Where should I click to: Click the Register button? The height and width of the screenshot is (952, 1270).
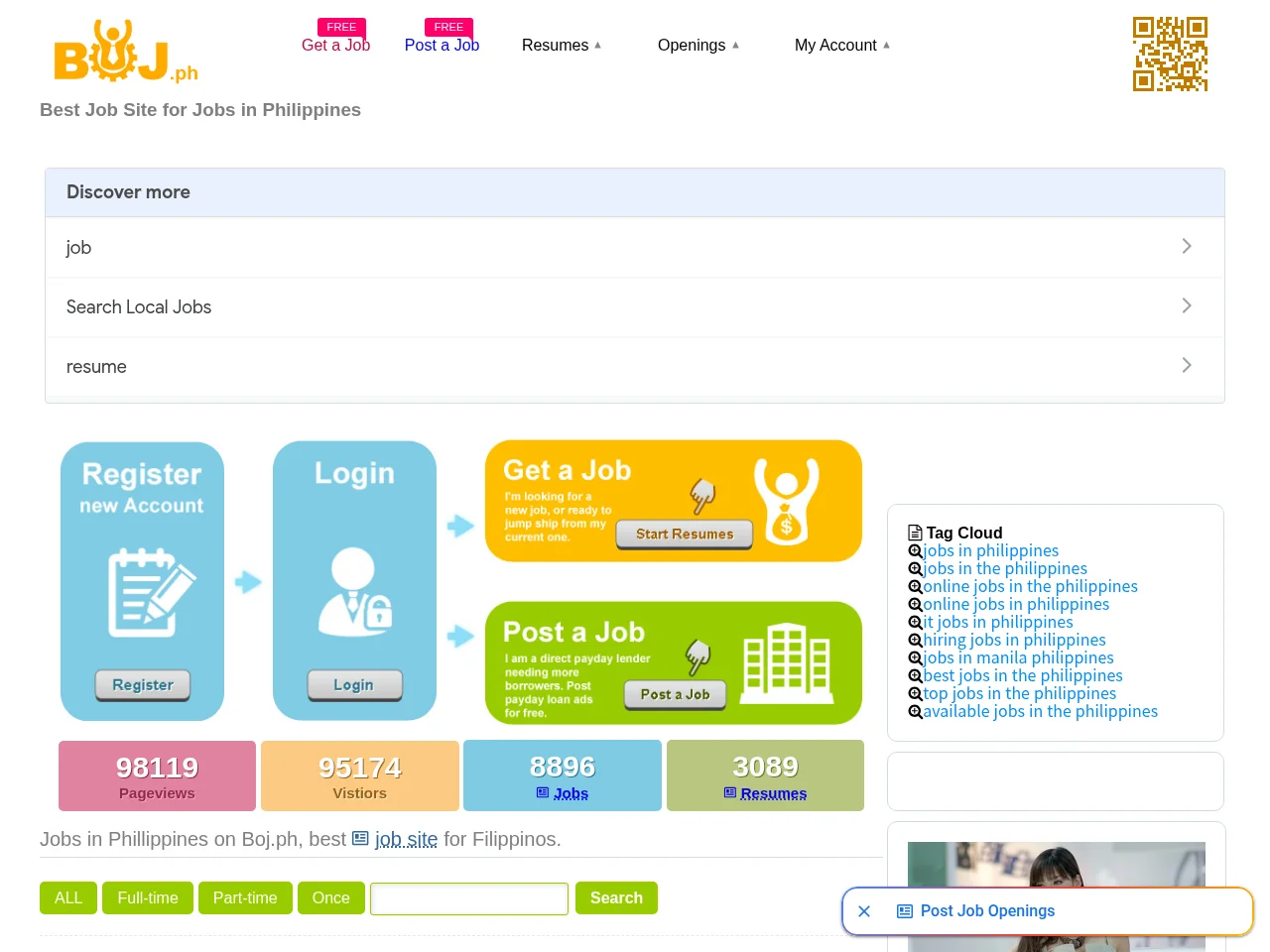click(x=143, y=684)
